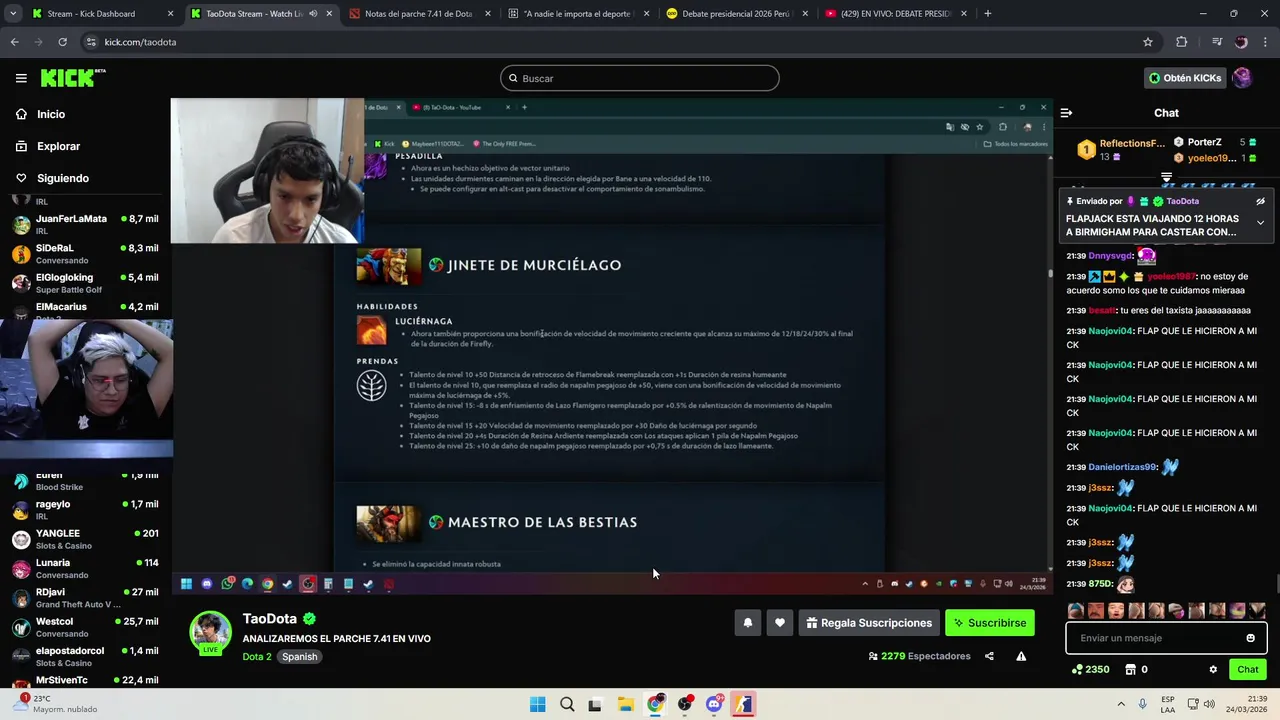Image resolution: width=1280 pixels, height=720 pixels.
Task: Share the stream with share icon
Action: 989,656
